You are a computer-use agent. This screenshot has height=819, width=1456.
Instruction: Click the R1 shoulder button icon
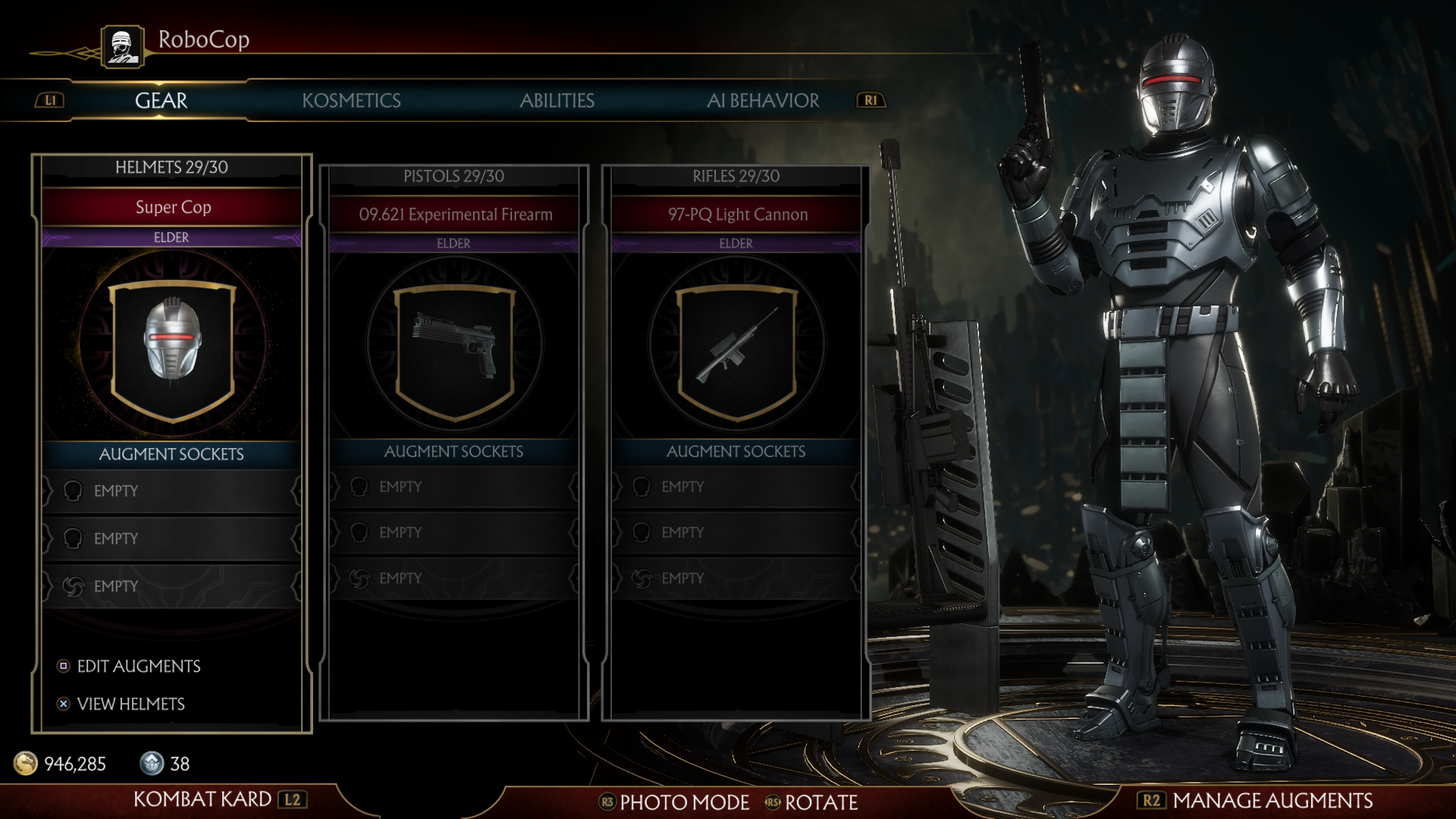click(871, 100)
